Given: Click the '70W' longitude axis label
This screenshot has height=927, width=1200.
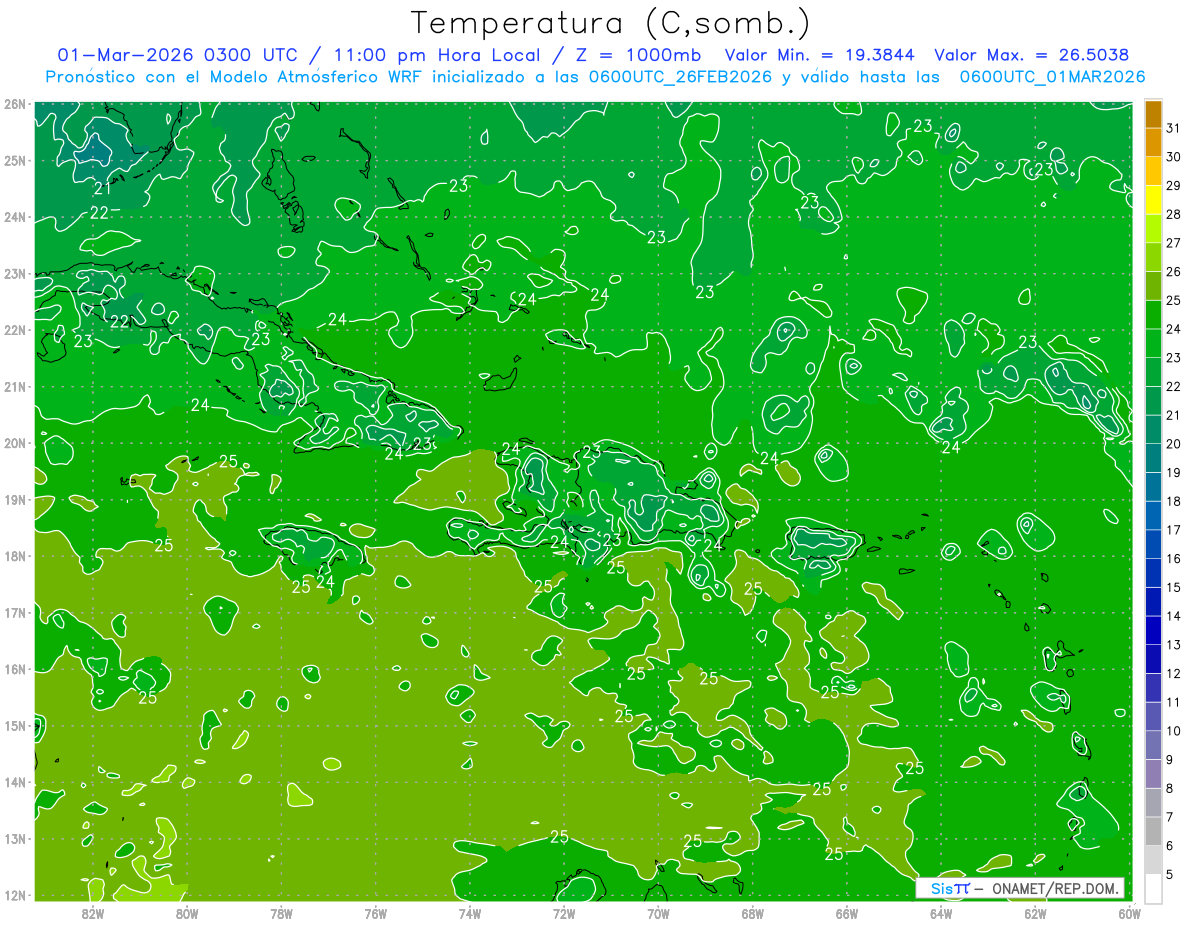Looking at the screenshot, I should [658, 913].
